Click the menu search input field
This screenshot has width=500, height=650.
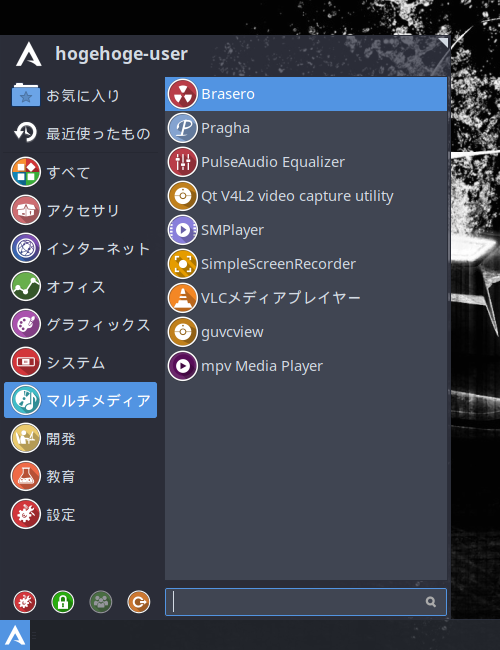[306, 601]
